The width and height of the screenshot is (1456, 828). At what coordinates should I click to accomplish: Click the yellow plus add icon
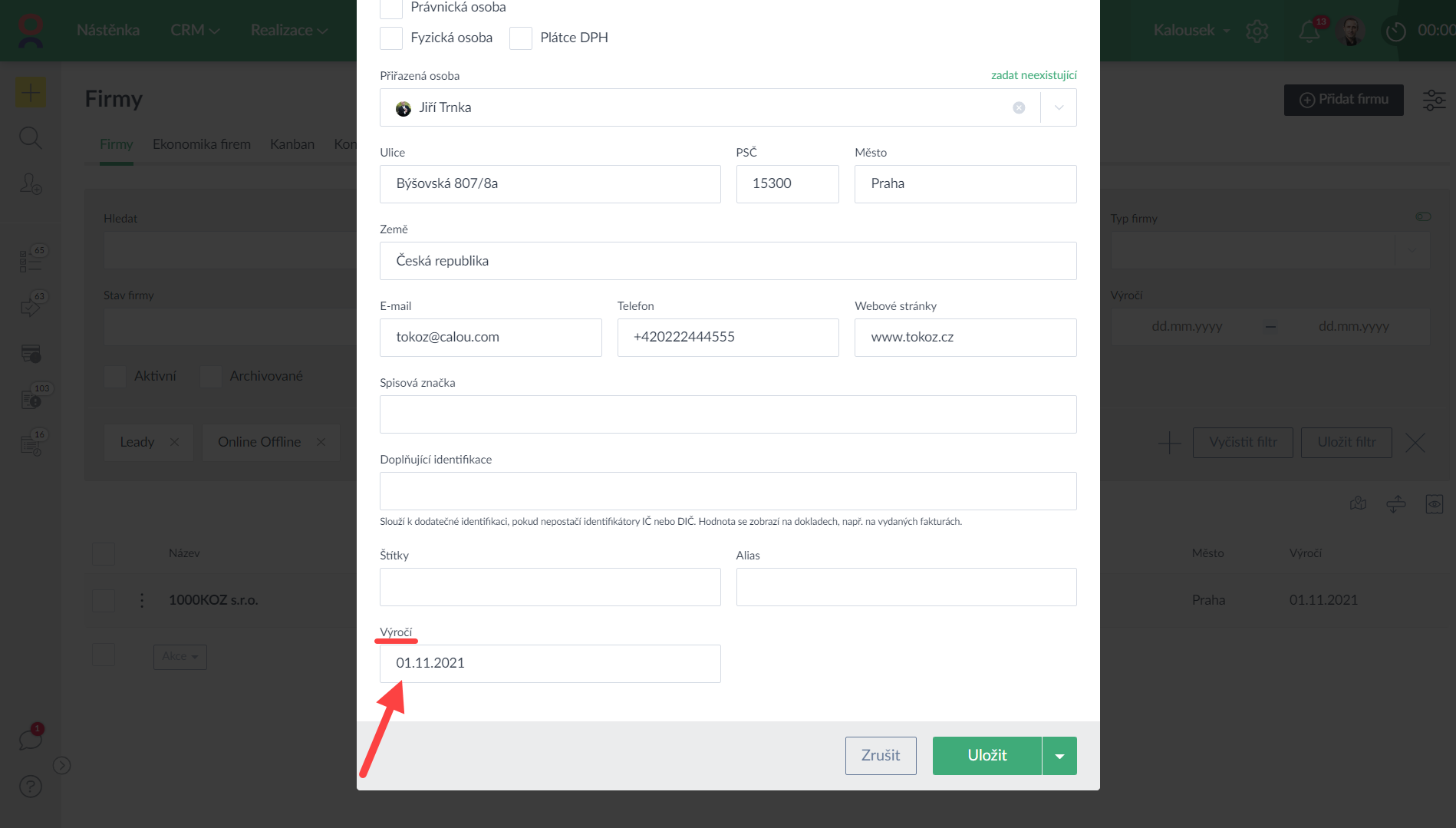point(30,93)
